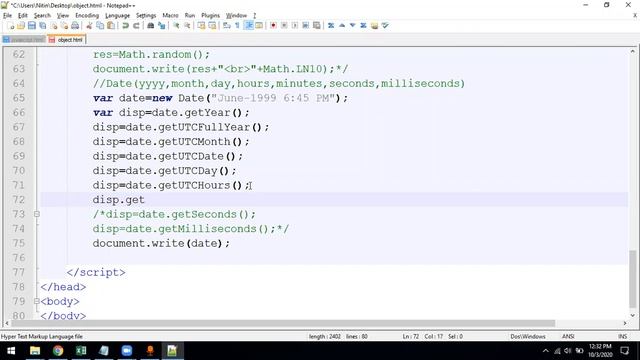The width and height of the screenshot is (640, 360).
Task: Click the blue down-arrow plugin toolbar icon
Action: 353,26
